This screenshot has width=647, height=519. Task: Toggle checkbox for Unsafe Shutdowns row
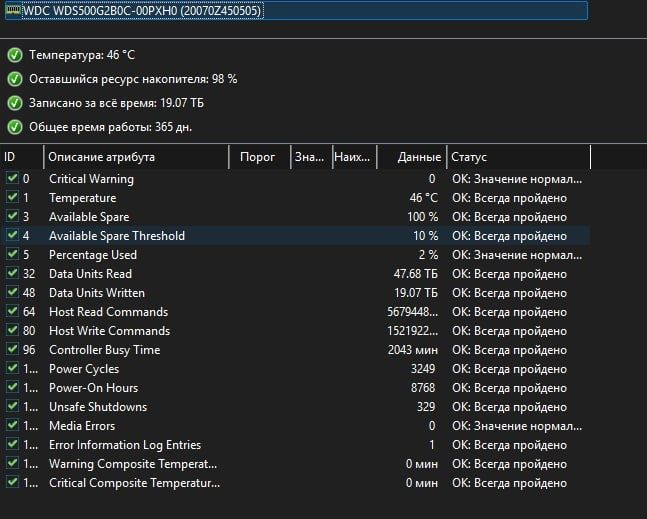click(12, 406)
